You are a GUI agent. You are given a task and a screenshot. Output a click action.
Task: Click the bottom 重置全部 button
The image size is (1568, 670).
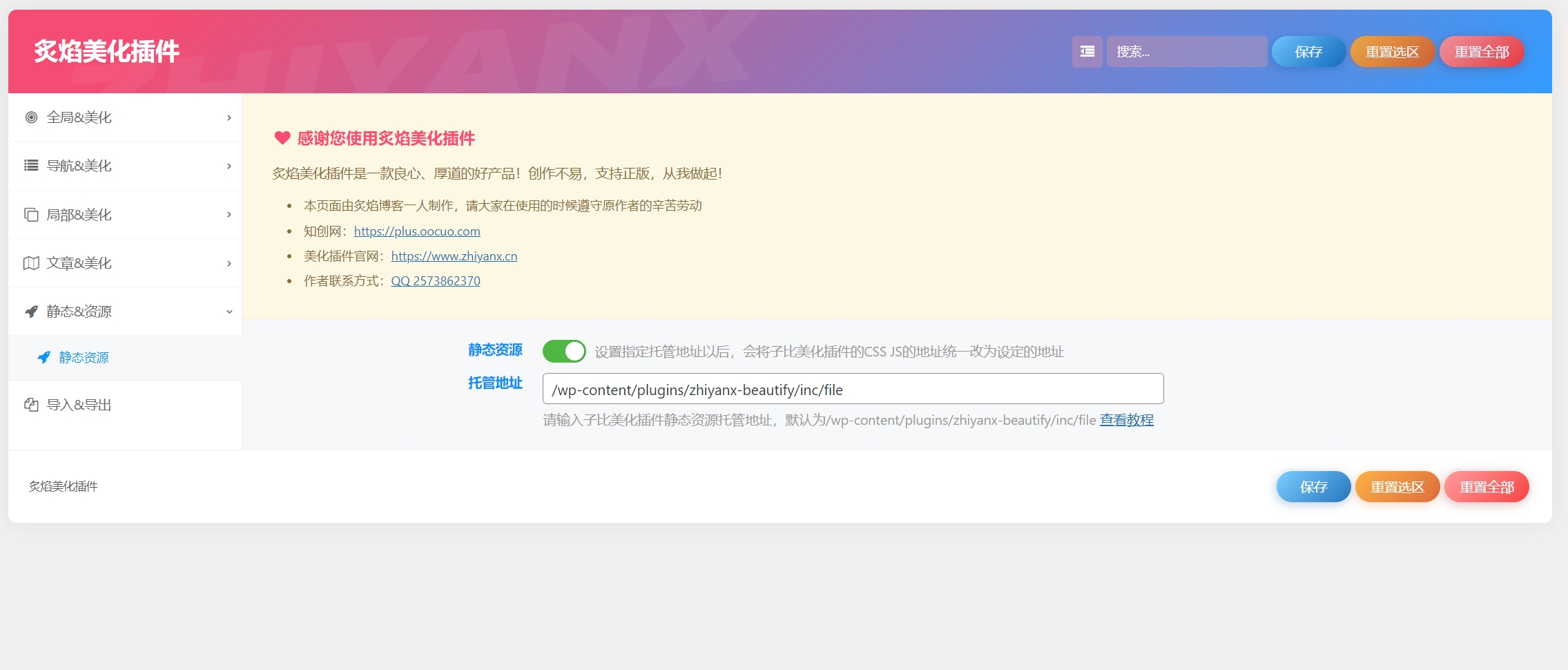pyautogui.click(x=1487, y=487)
